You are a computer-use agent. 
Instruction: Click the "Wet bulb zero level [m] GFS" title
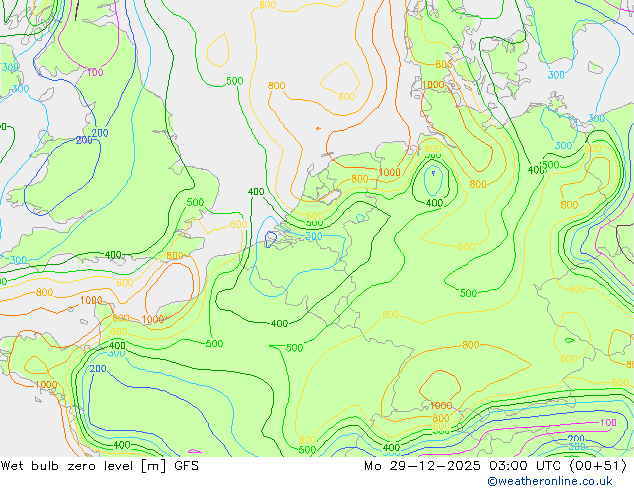coord(100,466)
